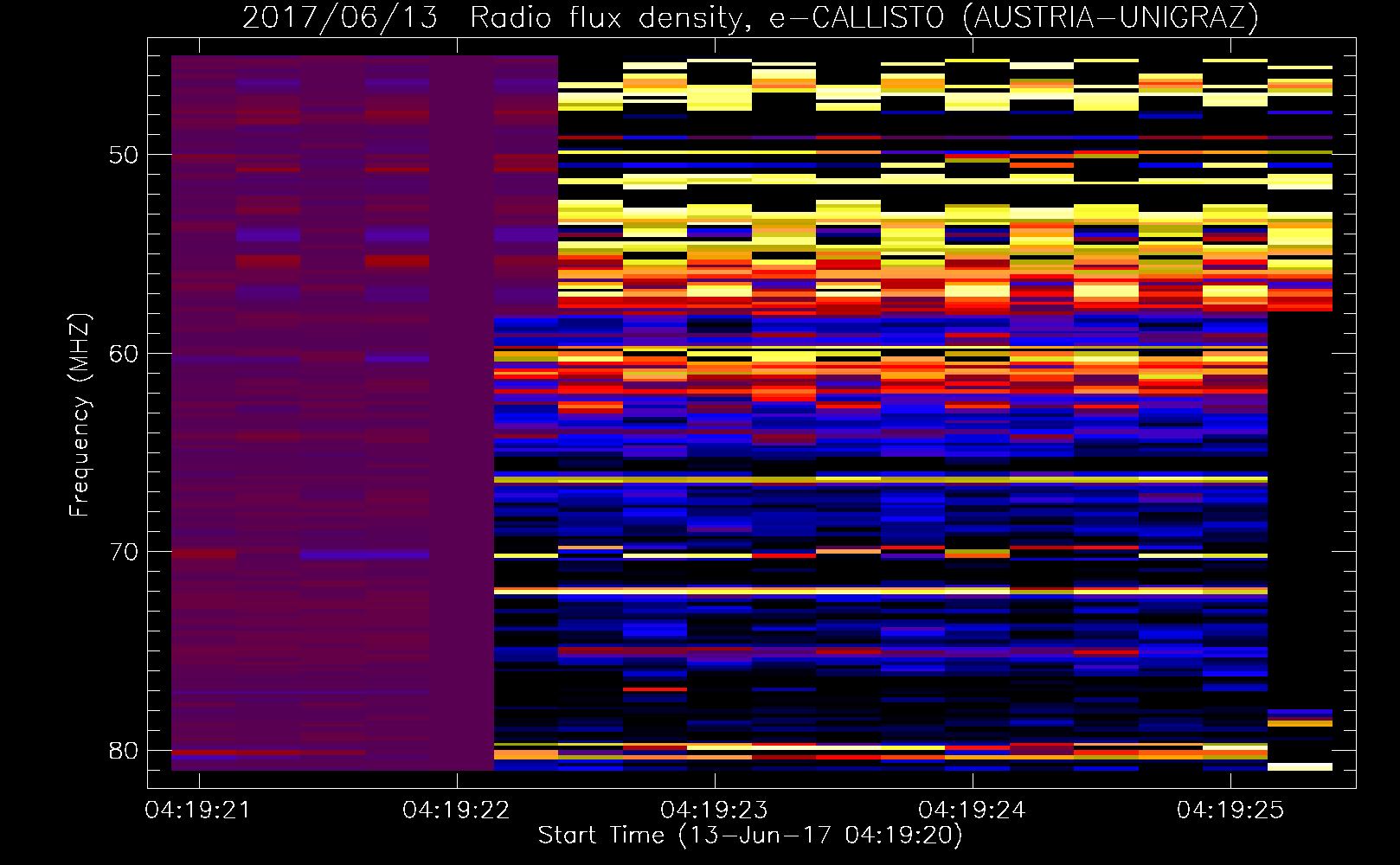Image resolution: width=1400 pixels, height=865 pixels.
Task: Click the 50 frequency tick label
Action: pos(124,156)
